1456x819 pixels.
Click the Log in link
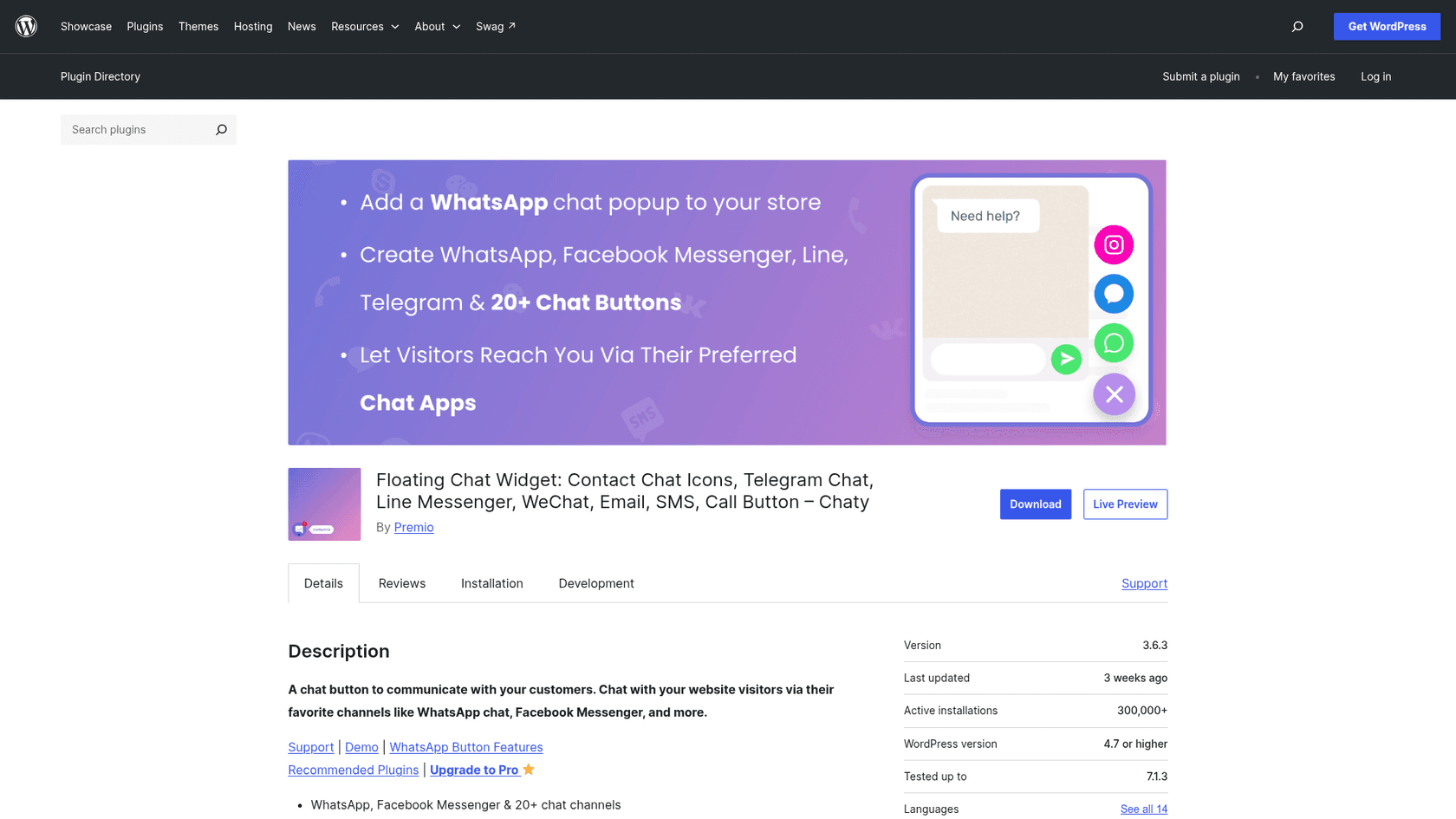pyautogui.click(x=1375, y=76)
